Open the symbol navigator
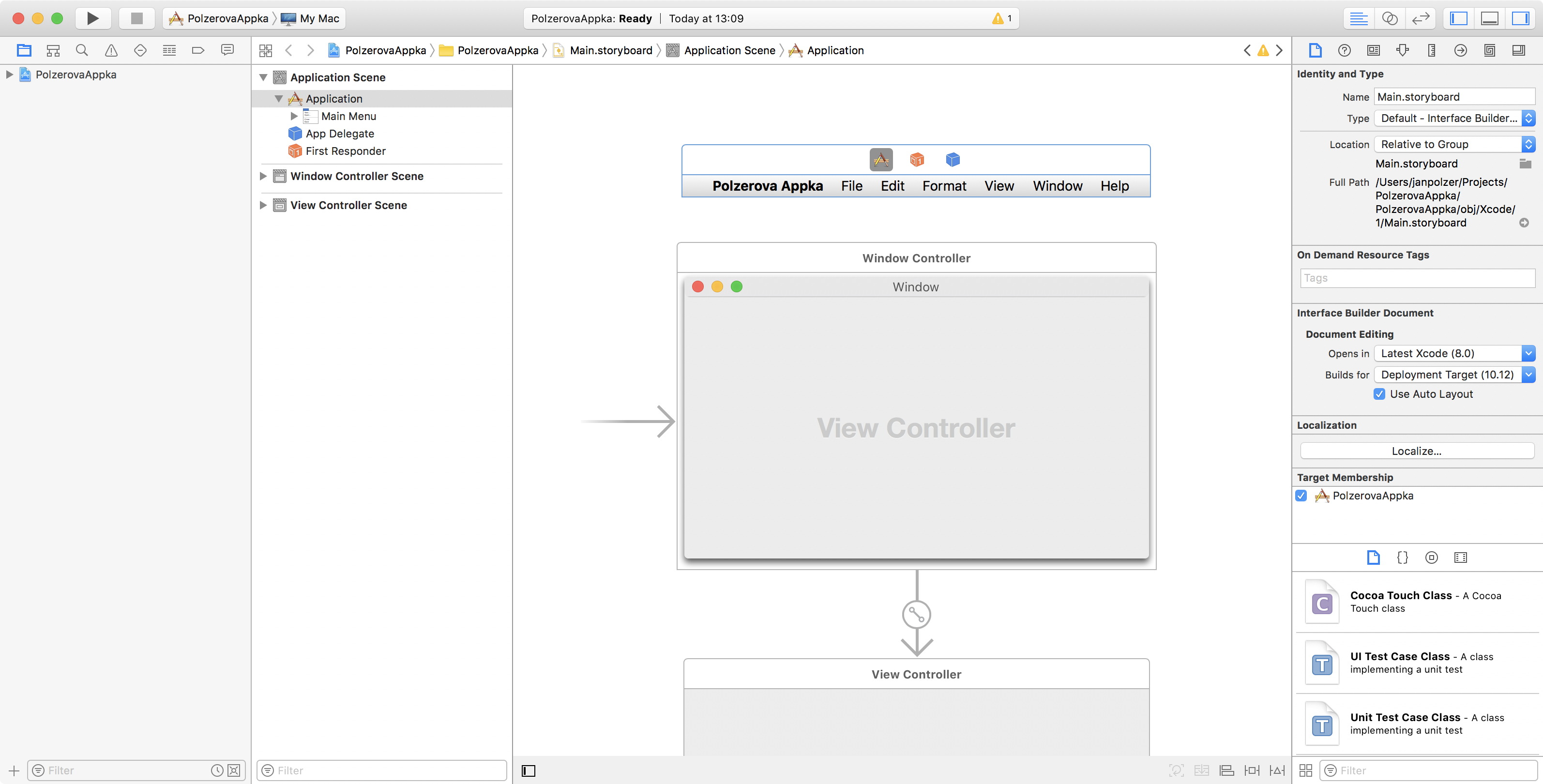The width and height of the screenshot is (1543, 784). 53,50
